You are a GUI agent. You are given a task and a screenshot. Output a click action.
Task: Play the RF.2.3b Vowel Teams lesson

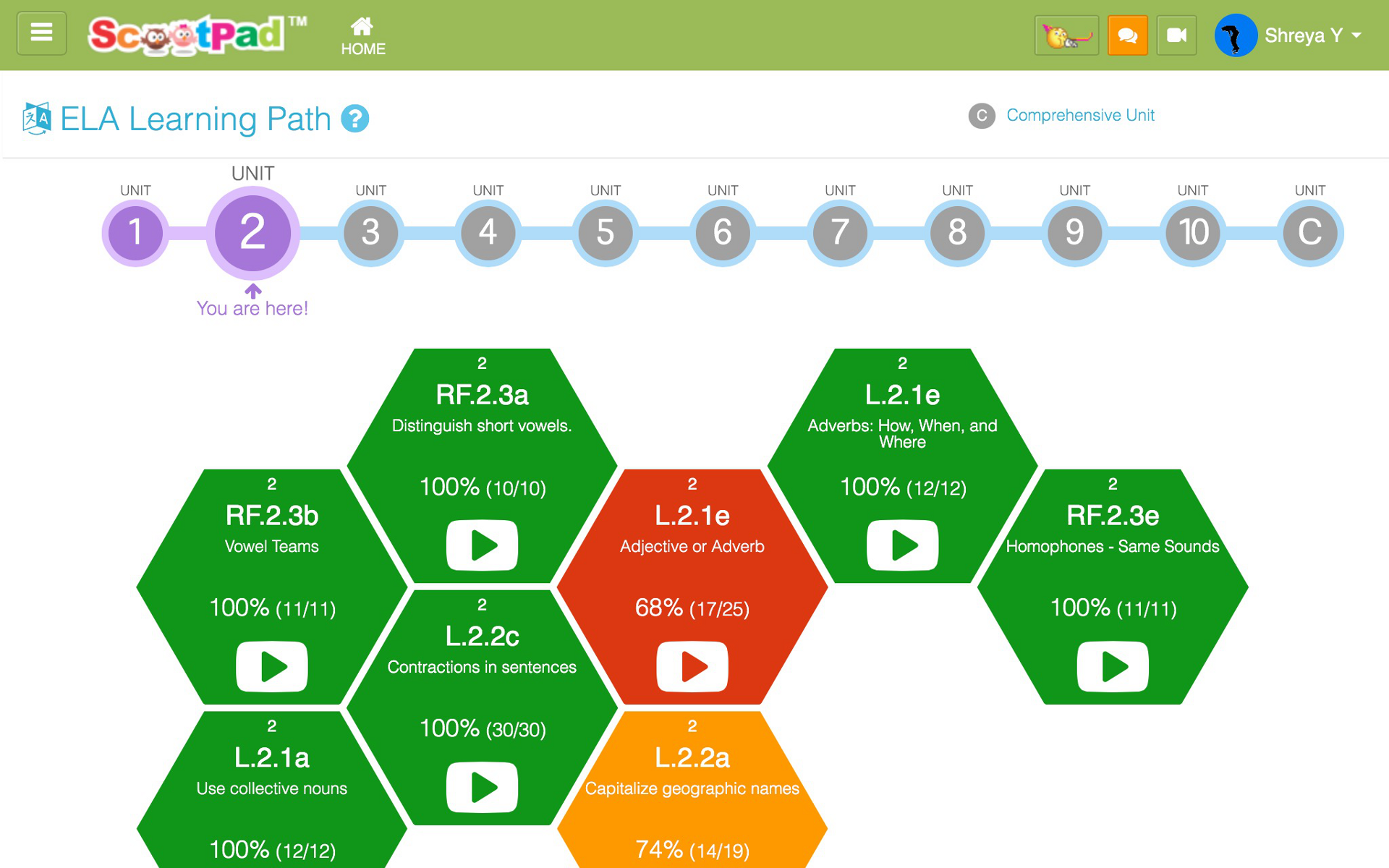[x=272, y=666]
